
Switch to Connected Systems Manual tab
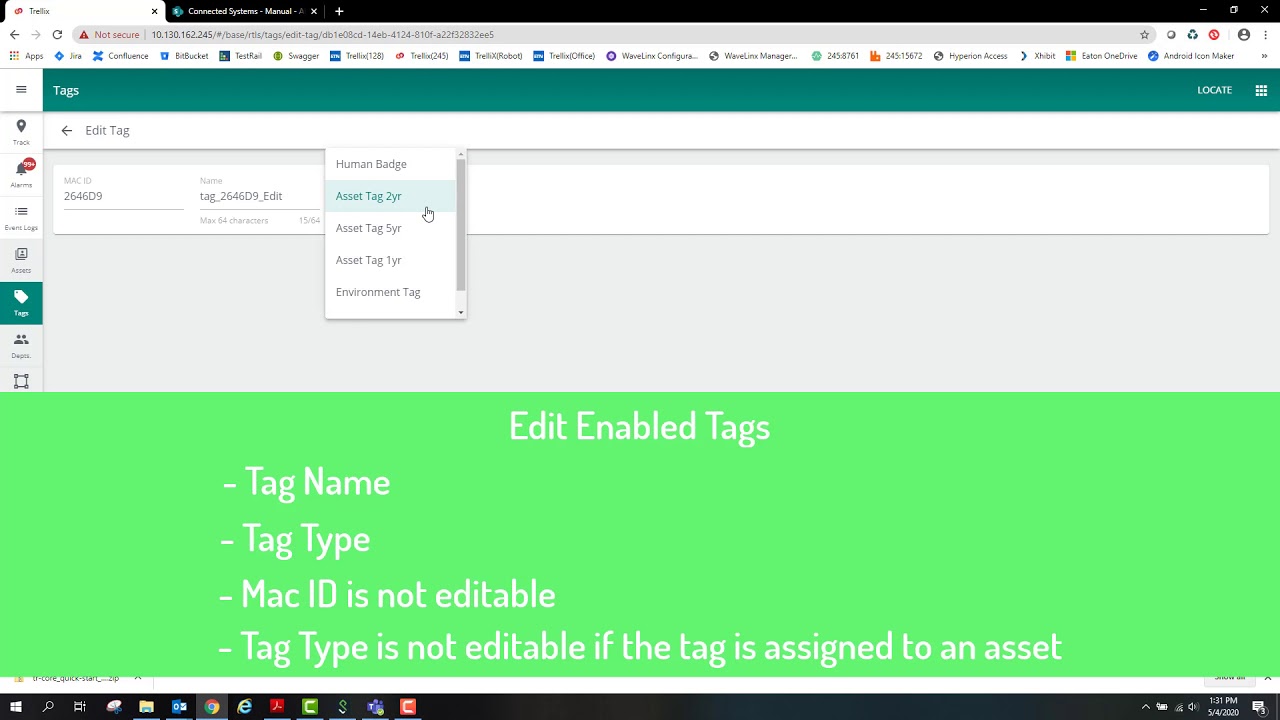[245, 11]
